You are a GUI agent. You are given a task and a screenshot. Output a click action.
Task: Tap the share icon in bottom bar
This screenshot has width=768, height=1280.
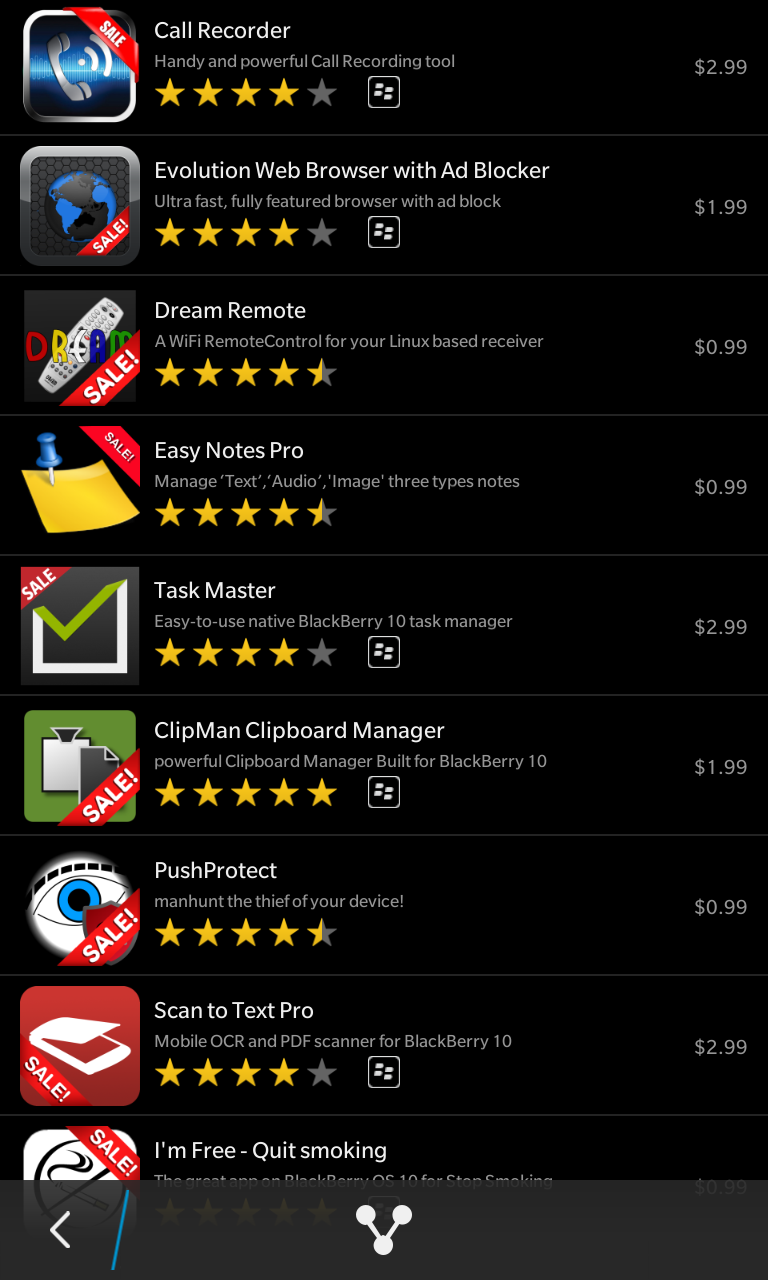[x=384, y=1230]
